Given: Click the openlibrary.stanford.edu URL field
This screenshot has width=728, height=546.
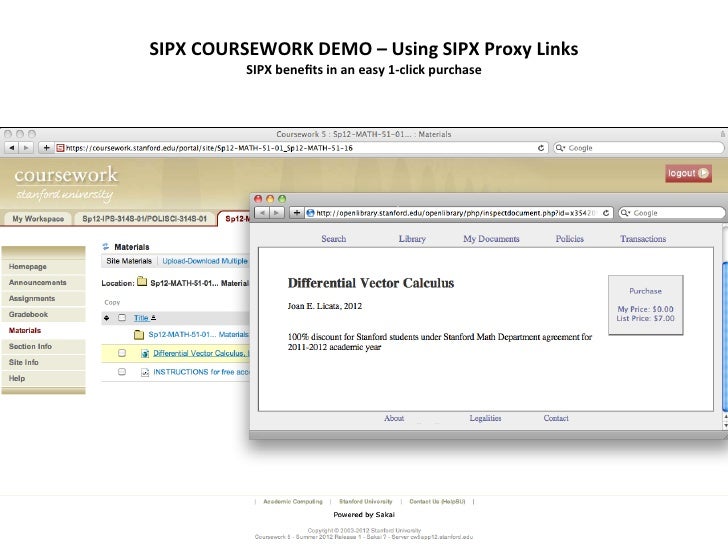Looking at the screenshot, I should [x=459, y=213].
